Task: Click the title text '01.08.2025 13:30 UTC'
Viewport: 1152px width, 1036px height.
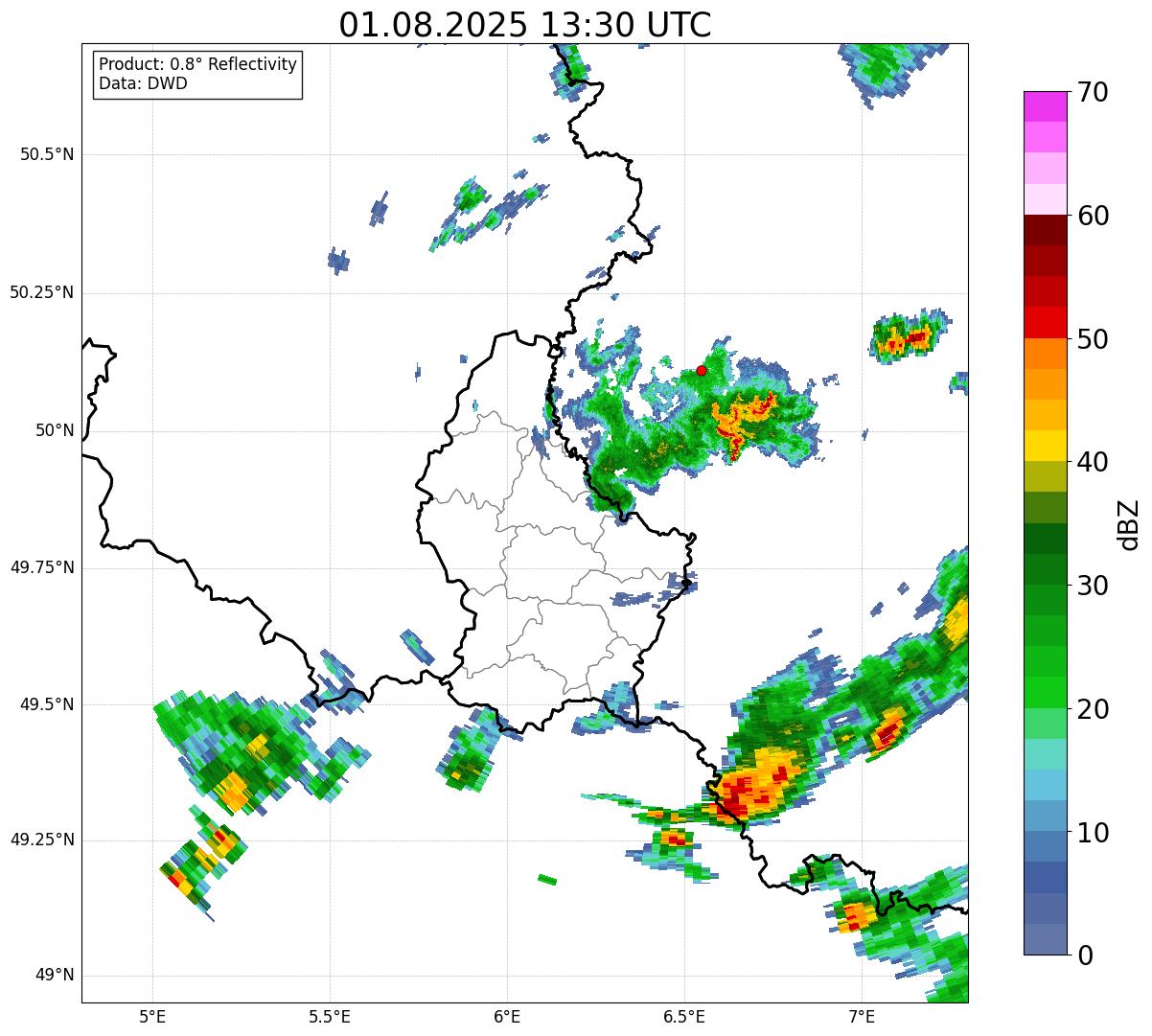Action: pos(525,25)
